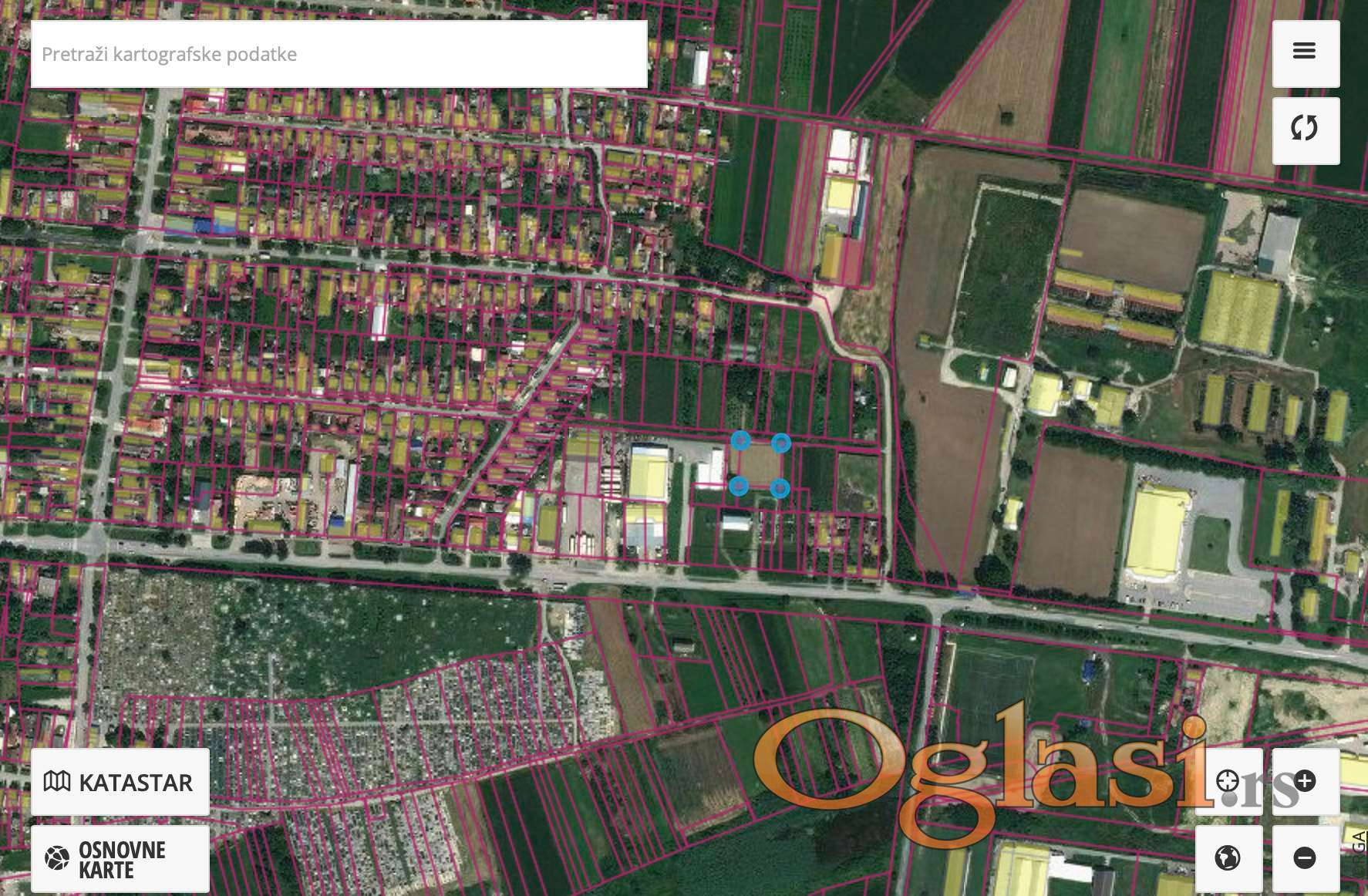Click the icon beside OSNOVNE KARTE
The height and width of the screenshot is (896, 1368).
pos(57,858)
